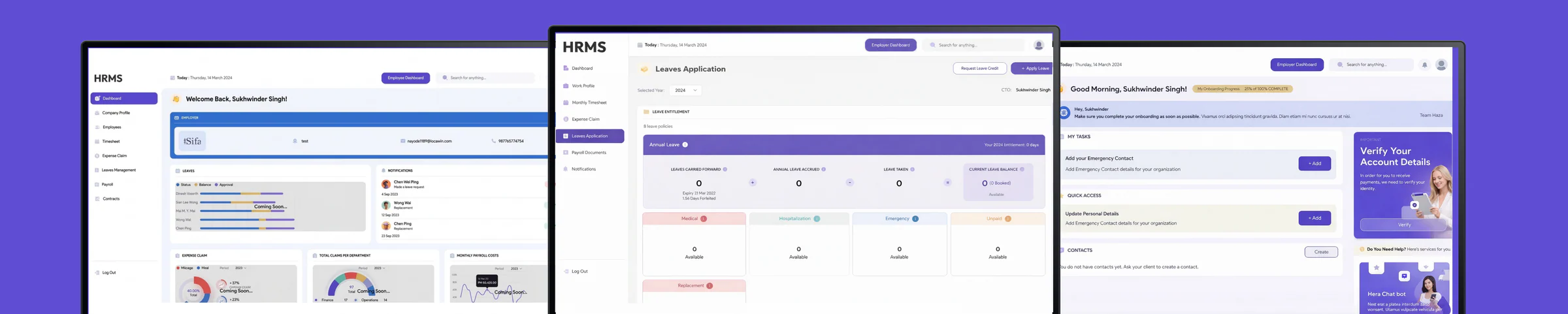Open Expense Claim period 2023 dropdown
The image size is (1568, 314).
point(240,268)
